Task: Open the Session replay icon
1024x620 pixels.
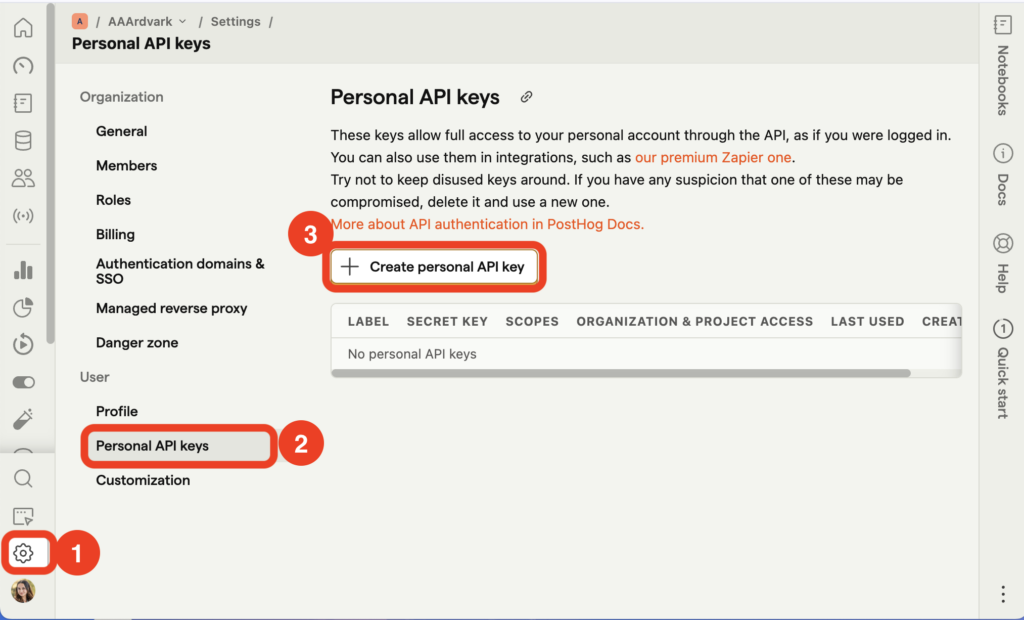Action: [23, 345]
